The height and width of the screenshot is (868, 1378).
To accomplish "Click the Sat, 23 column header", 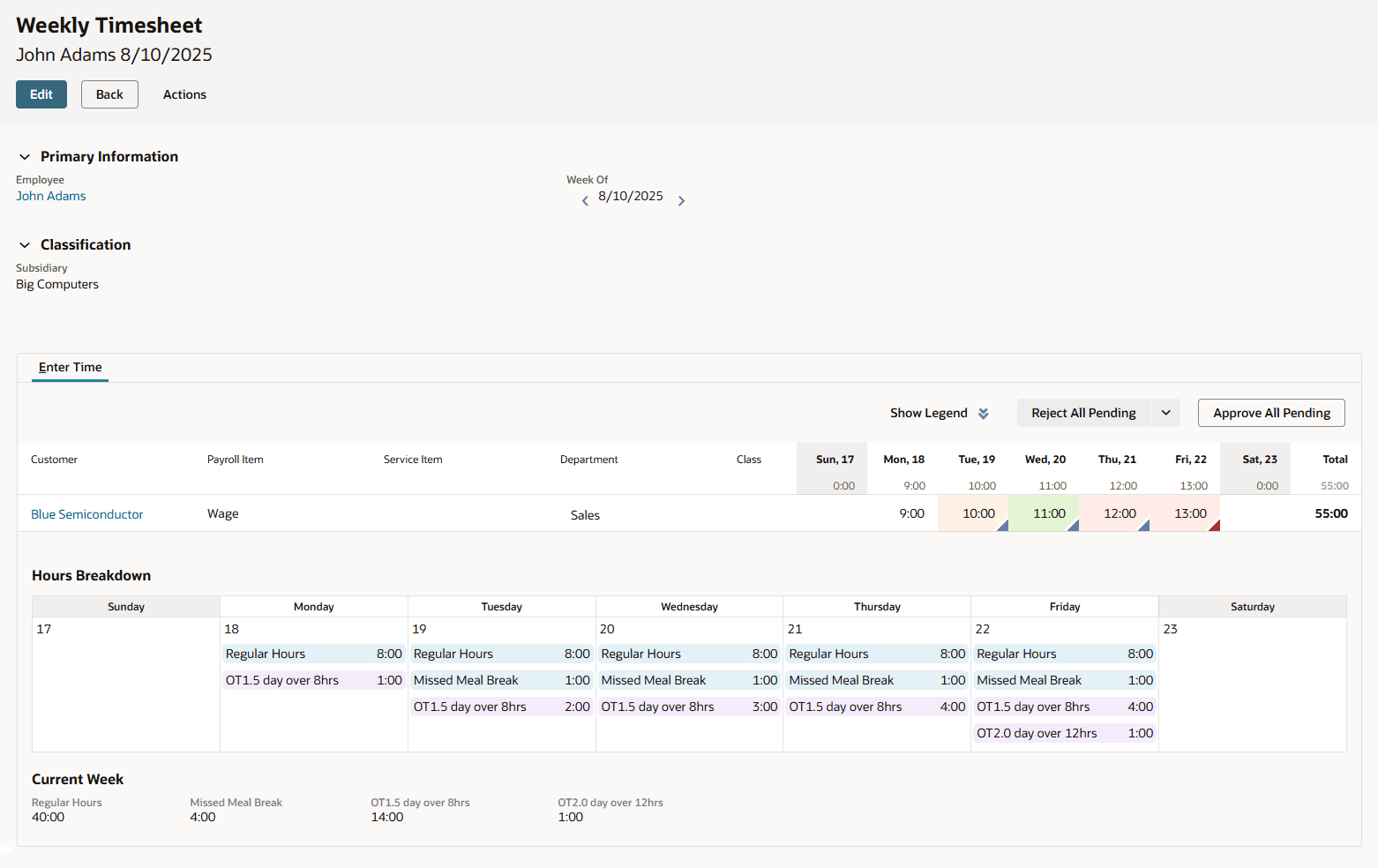I will tap(1258, 459).
